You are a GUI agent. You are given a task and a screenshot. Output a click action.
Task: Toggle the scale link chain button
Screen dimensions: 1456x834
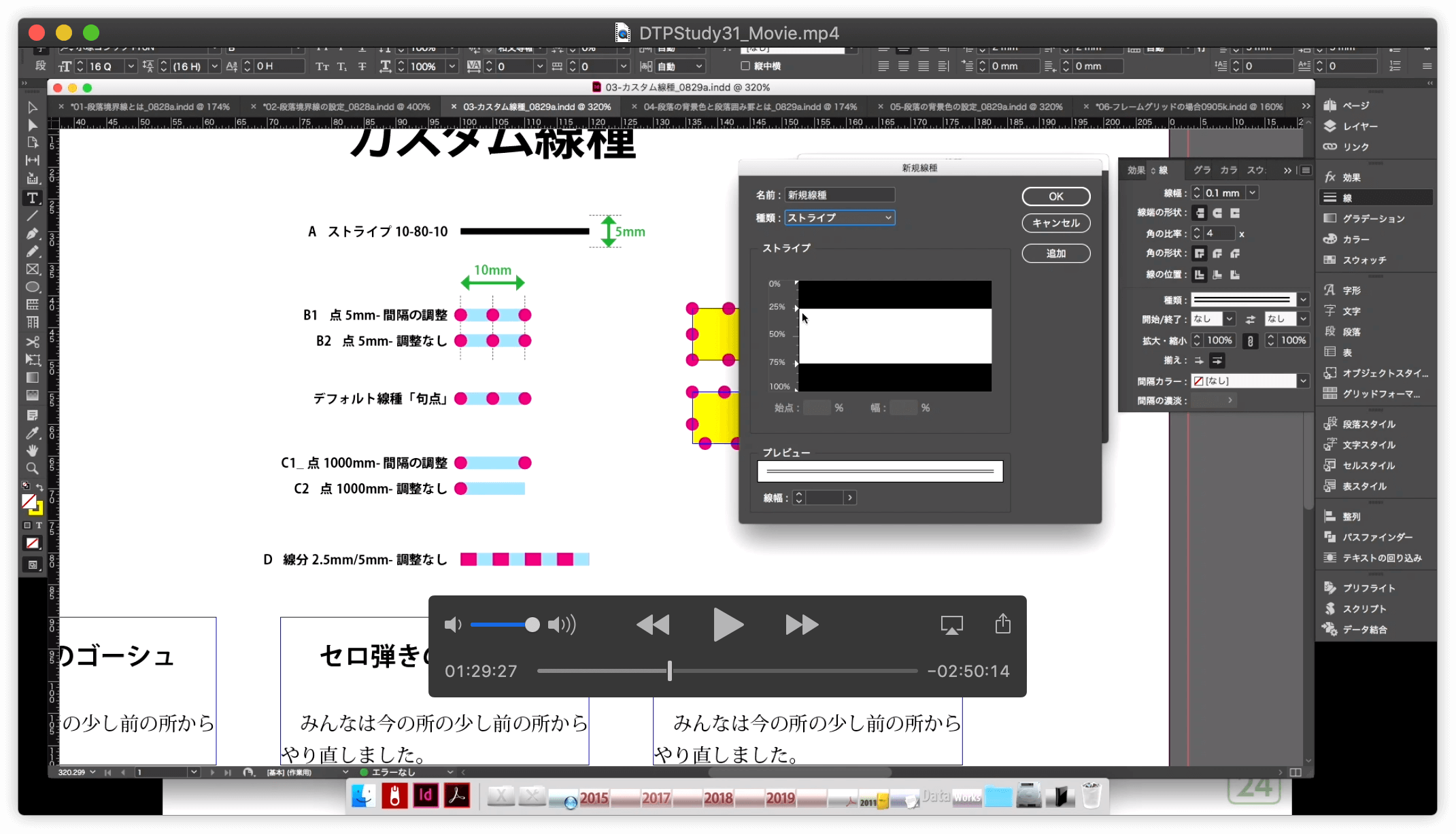click(1250, 341)
